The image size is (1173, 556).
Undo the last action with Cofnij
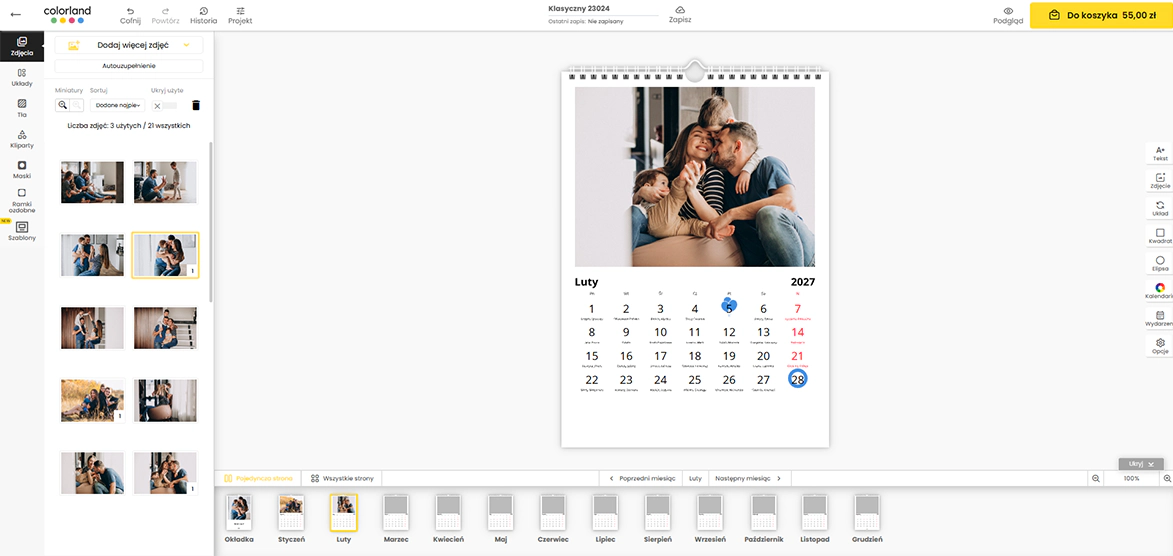pyautogui.click(x=130, y=15)
